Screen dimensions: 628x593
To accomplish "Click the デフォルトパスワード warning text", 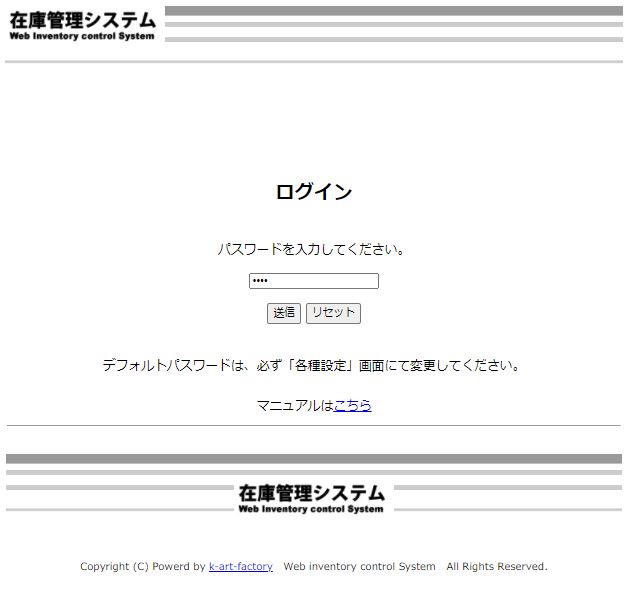I will coord(311,365).
